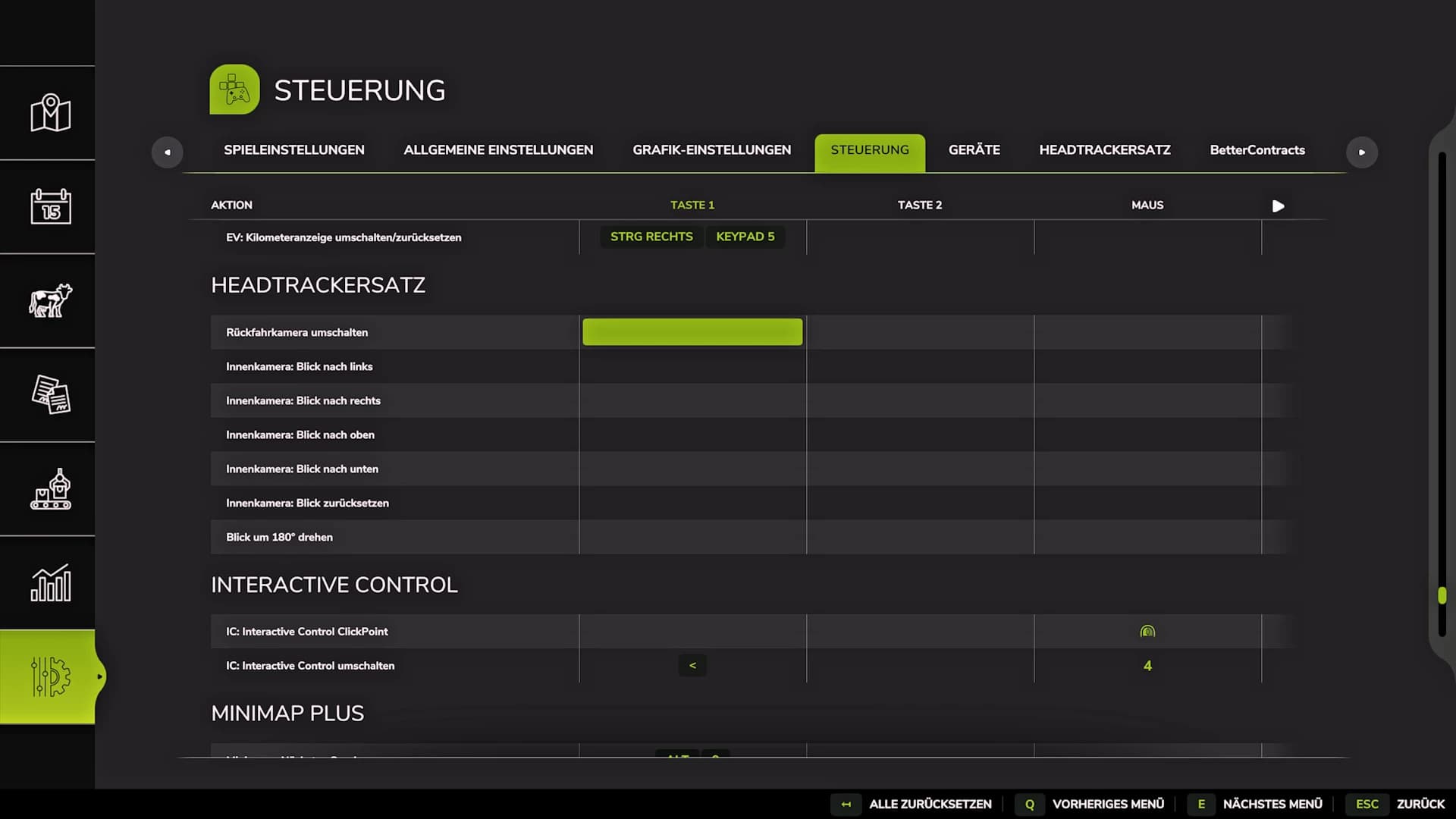Open GRAFIK-EINSTELLUNGEN tab
1456x819 pixels.
pos(711,150)
